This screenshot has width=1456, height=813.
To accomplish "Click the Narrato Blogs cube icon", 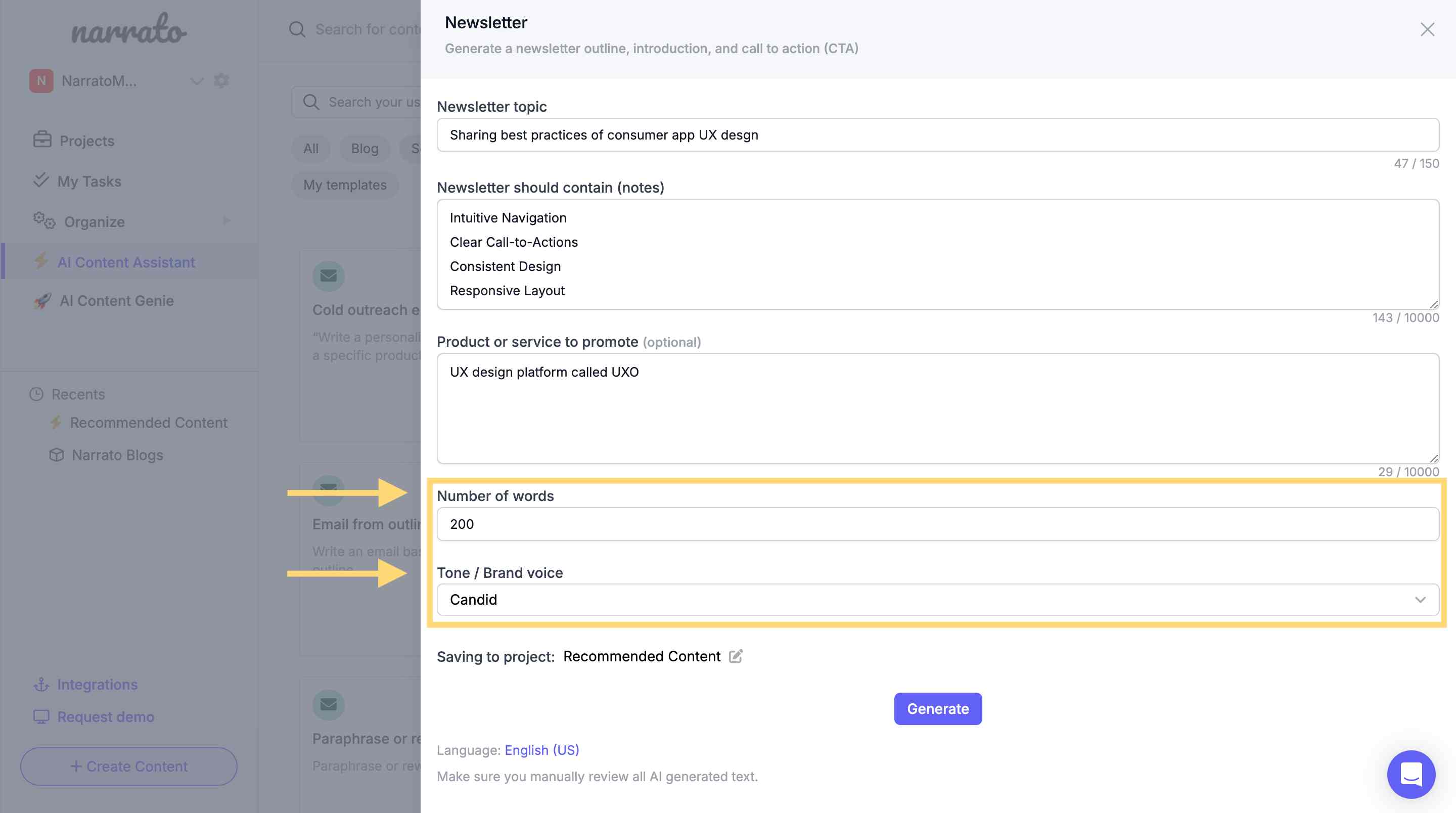I will [57, 455].
